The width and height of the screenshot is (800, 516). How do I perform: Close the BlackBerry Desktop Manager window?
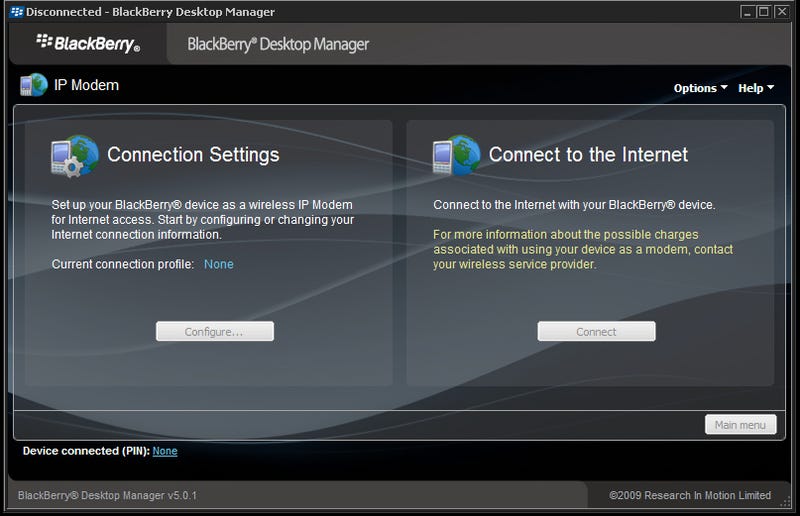pos(781,12)
